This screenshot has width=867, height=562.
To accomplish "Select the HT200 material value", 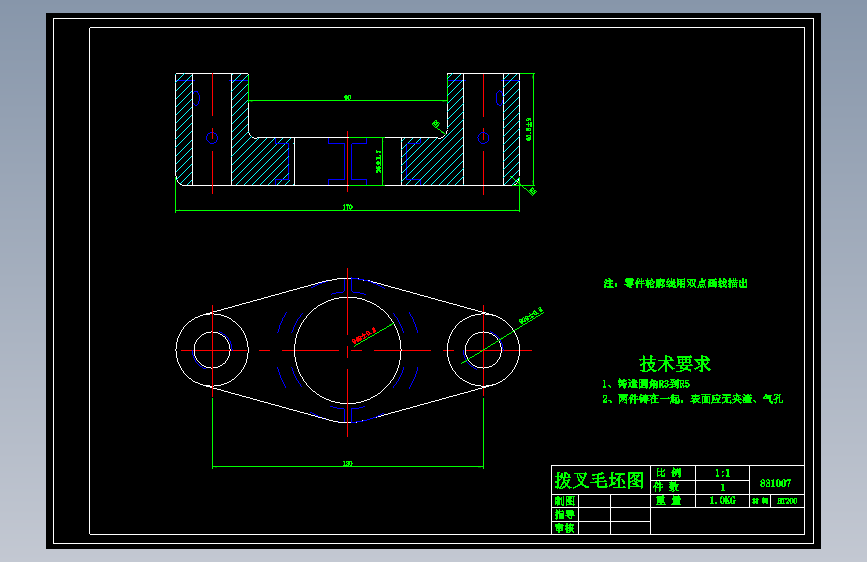I will point(787,501).
